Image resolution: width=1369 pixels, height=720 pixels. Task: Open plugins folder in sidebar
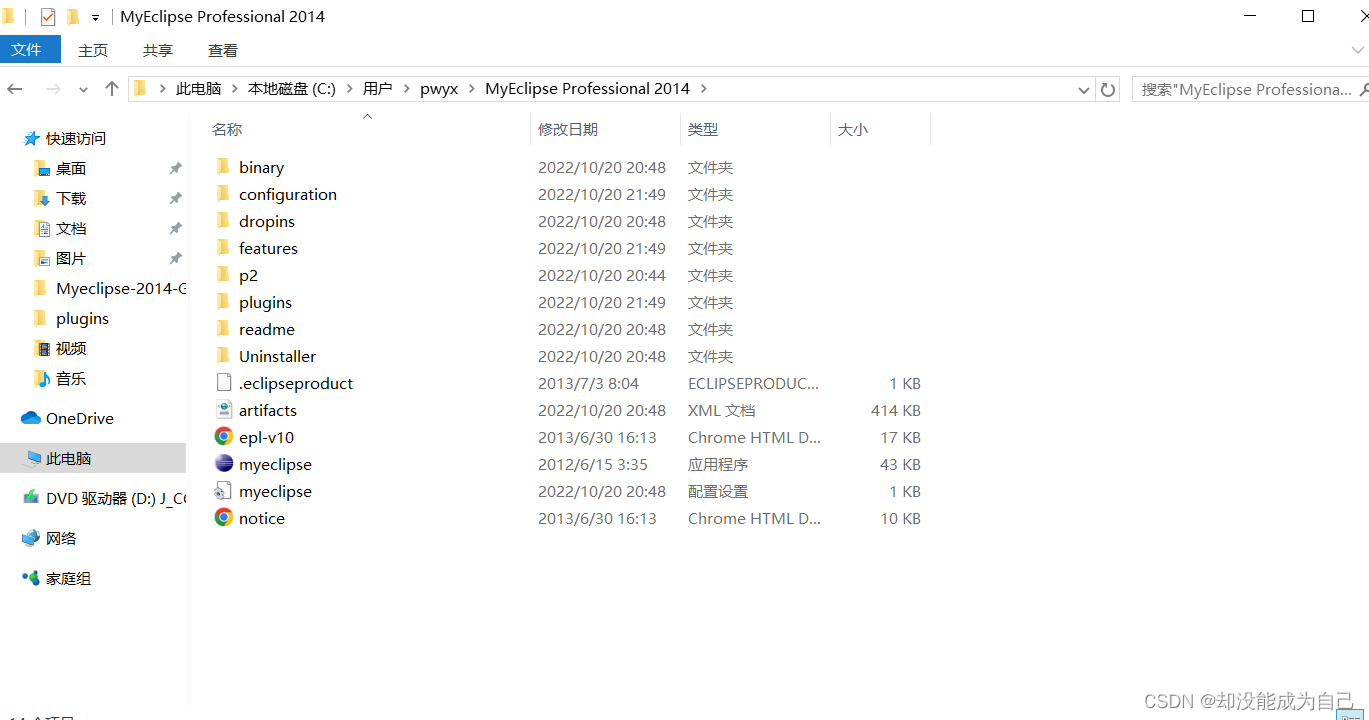coord(82,318)
